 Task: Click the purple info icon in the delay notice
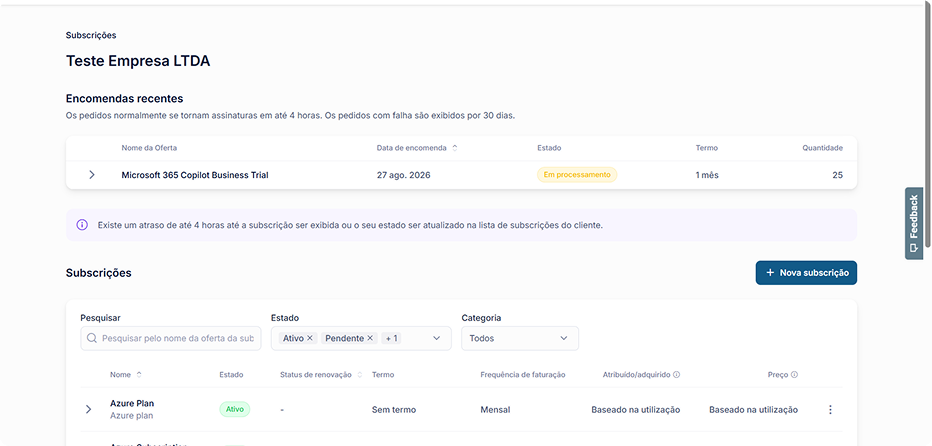(82, 225)
